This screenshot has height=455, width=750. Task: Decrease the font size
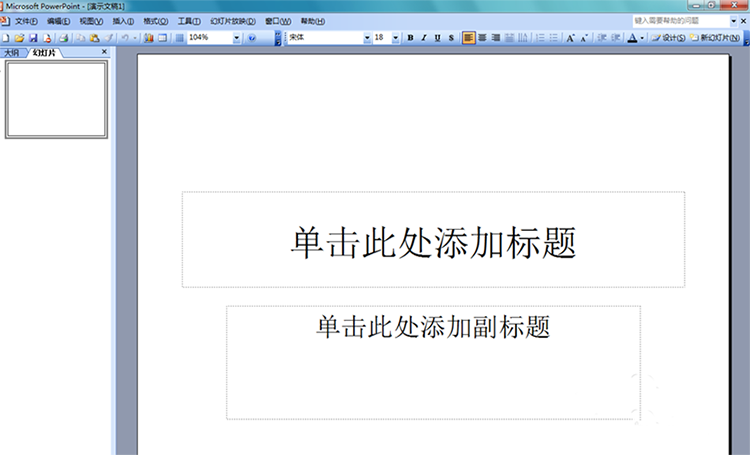point(584,38)
